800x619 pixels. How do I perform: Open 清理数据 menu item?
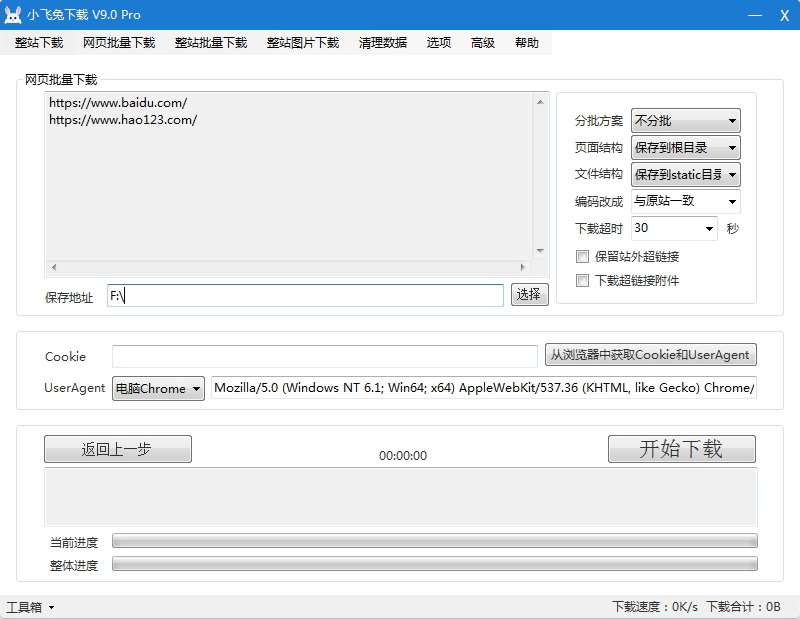(383, 43)
